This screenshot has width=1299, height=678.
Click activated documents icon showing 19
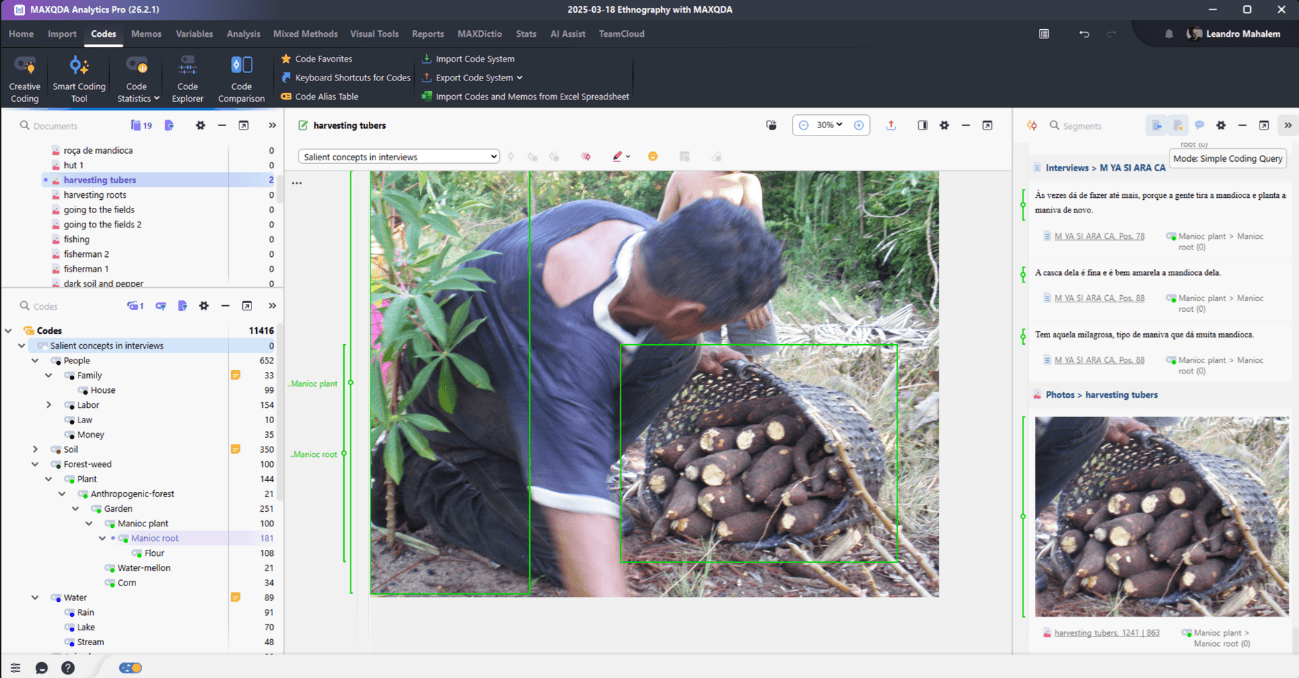(141, 126)
